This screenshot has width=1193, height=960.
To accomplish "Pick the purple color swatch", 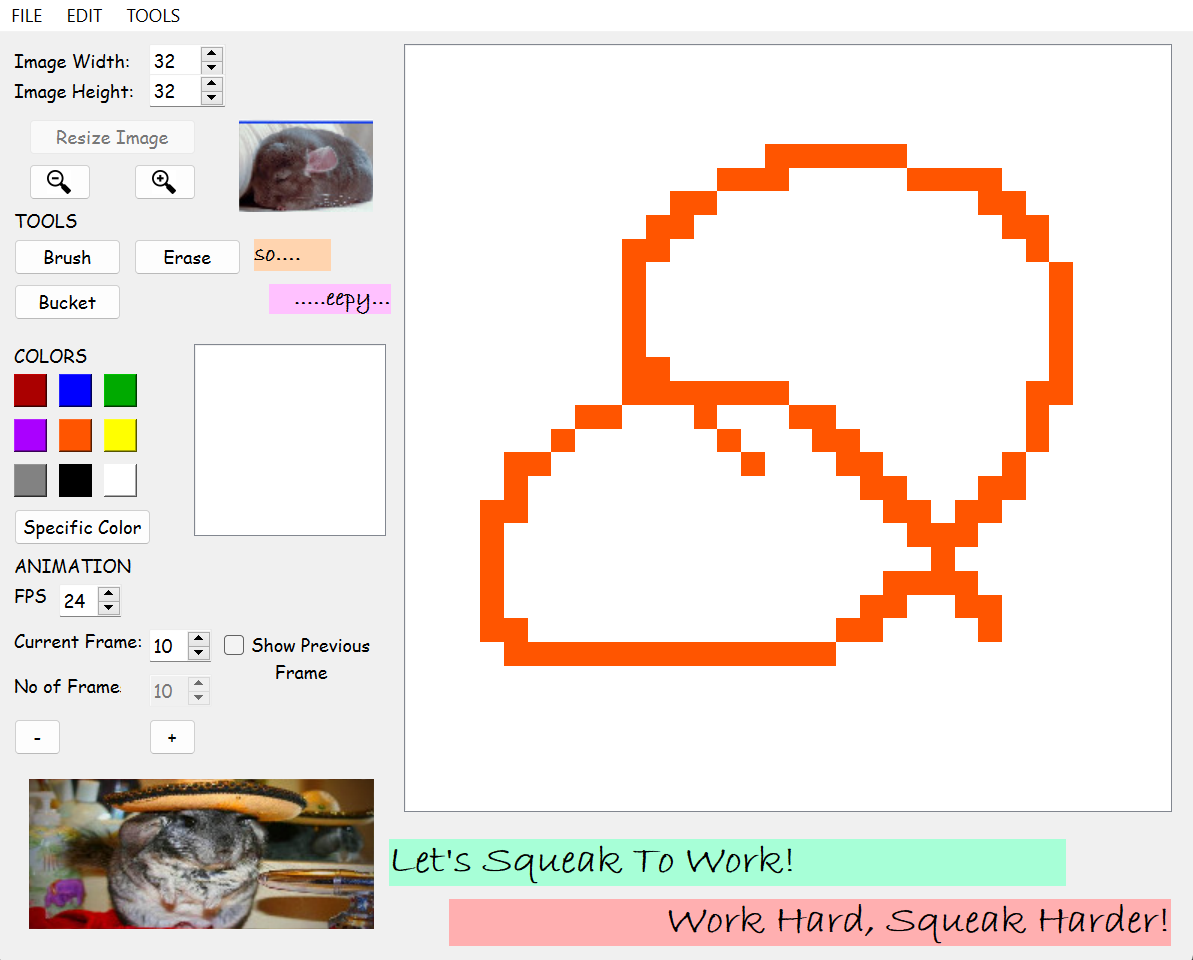I will 30,435.
